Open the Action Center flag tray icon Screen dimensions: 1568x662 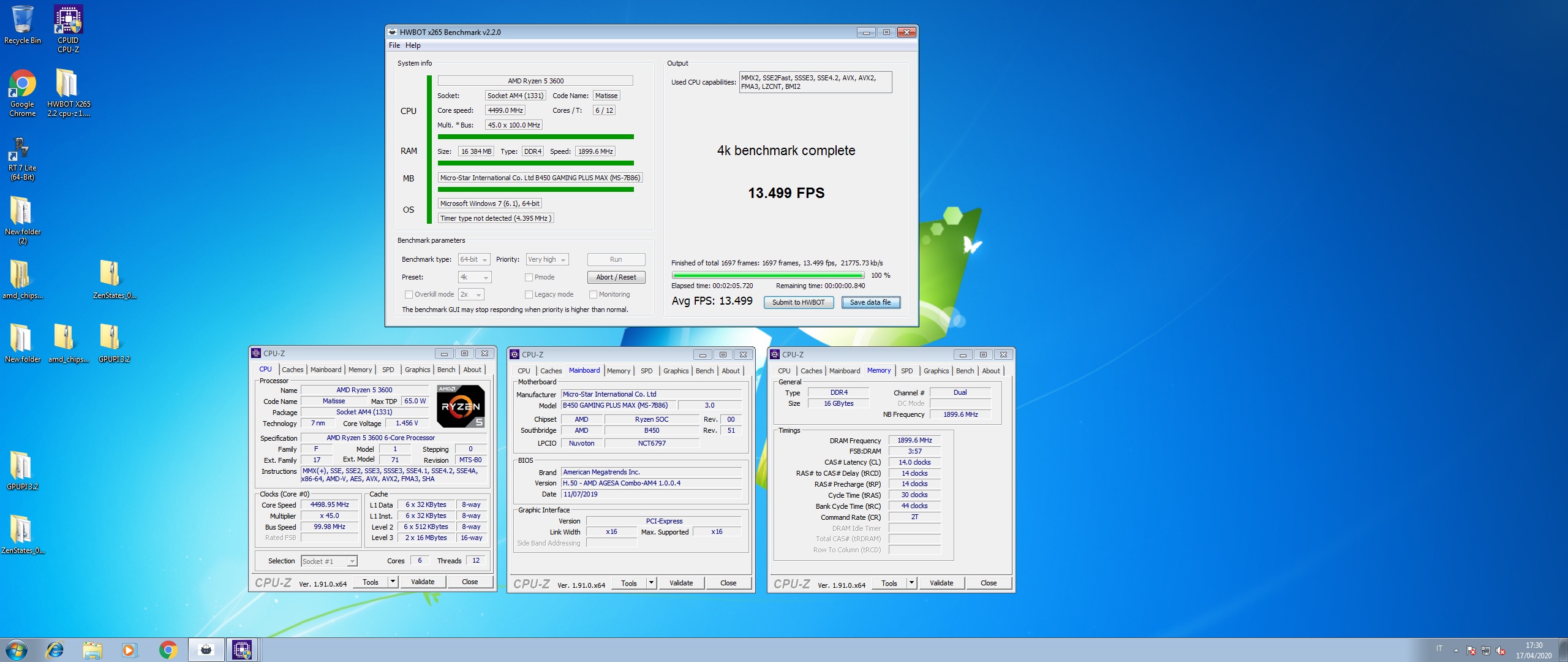pyautogui.click(x=1471, y=650)
